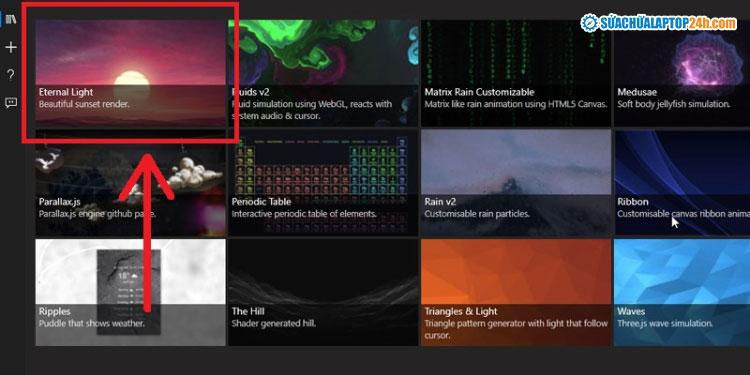Open the Library icon in sidebar
The width and height of the screenshot is (750, 375).
[x=11, y=20]
